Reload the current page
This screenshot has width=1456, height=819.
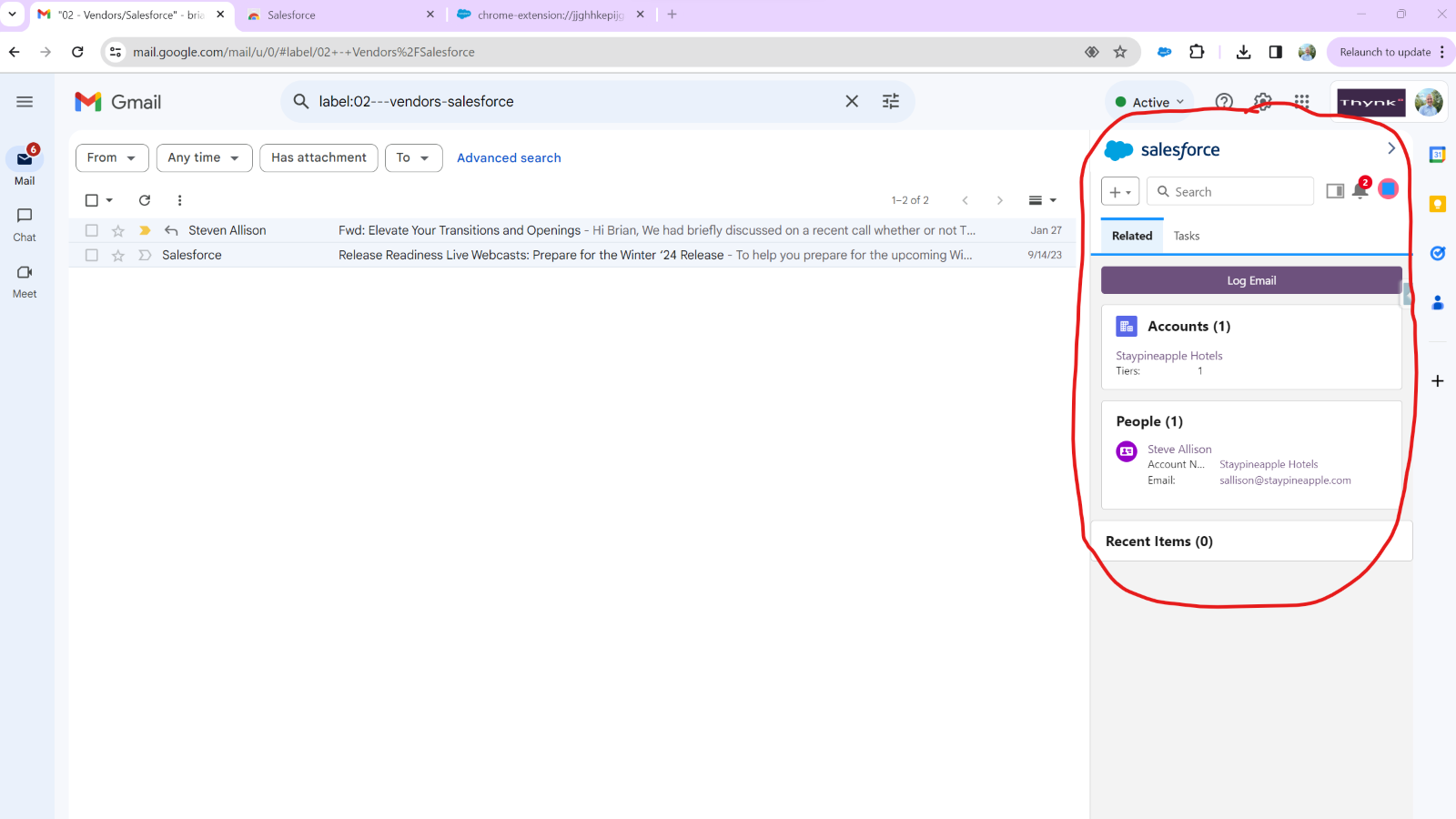tap(77, 52)
